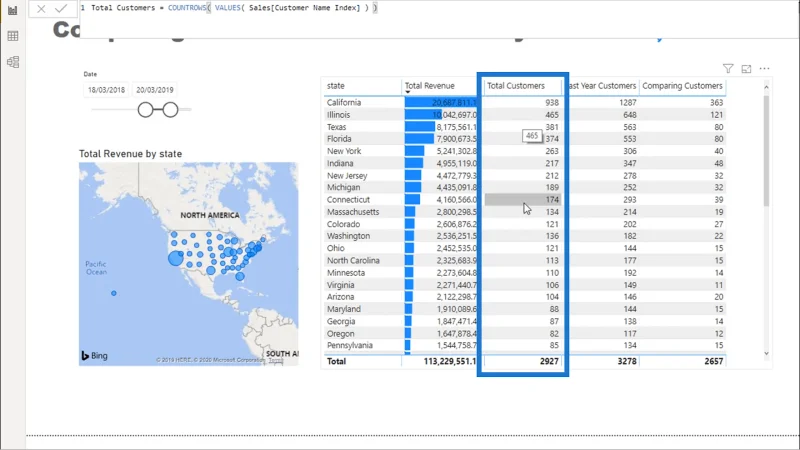This screenshot has width=800, height=450.
Task: Select the Michigan row
Action: point(525,187)
